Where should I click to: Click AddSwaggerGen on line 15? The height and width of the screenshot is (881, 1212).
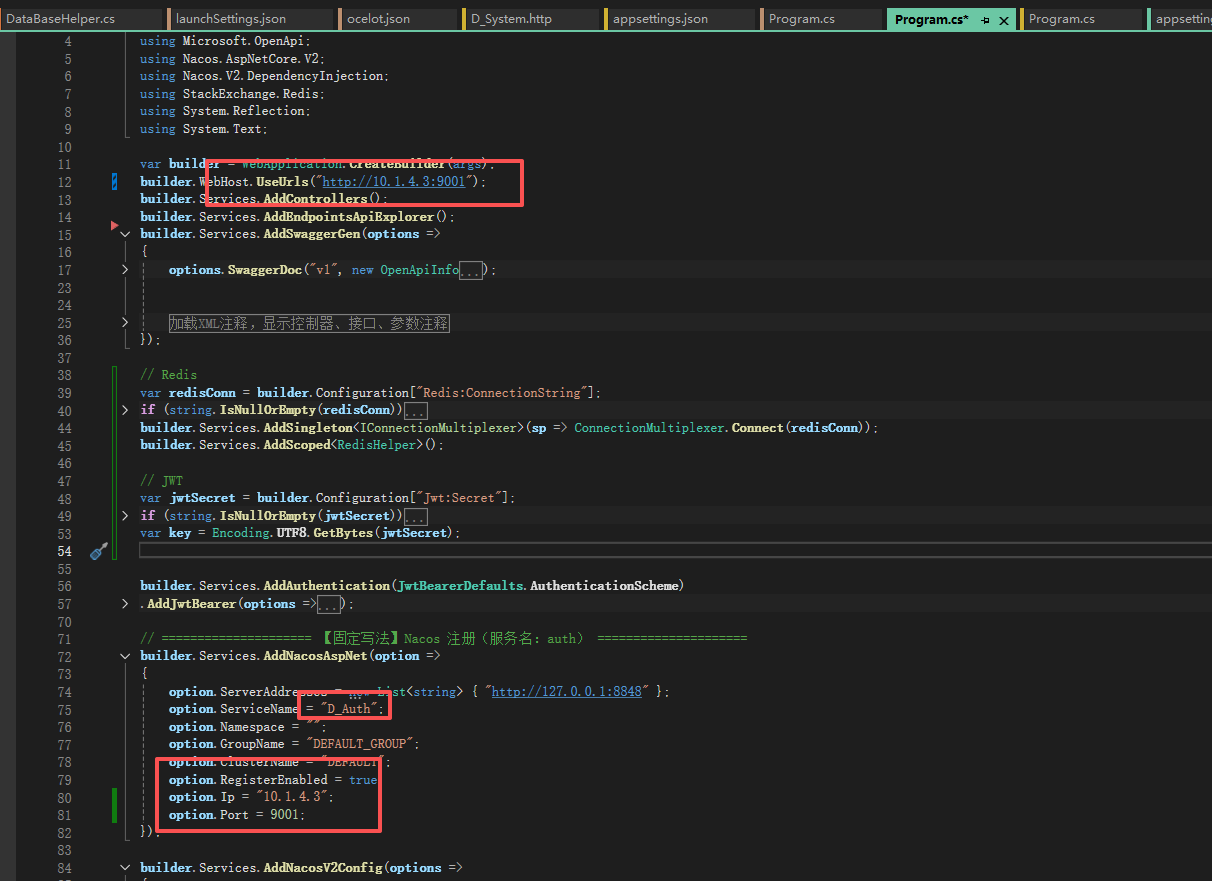(x=310, y=234)
